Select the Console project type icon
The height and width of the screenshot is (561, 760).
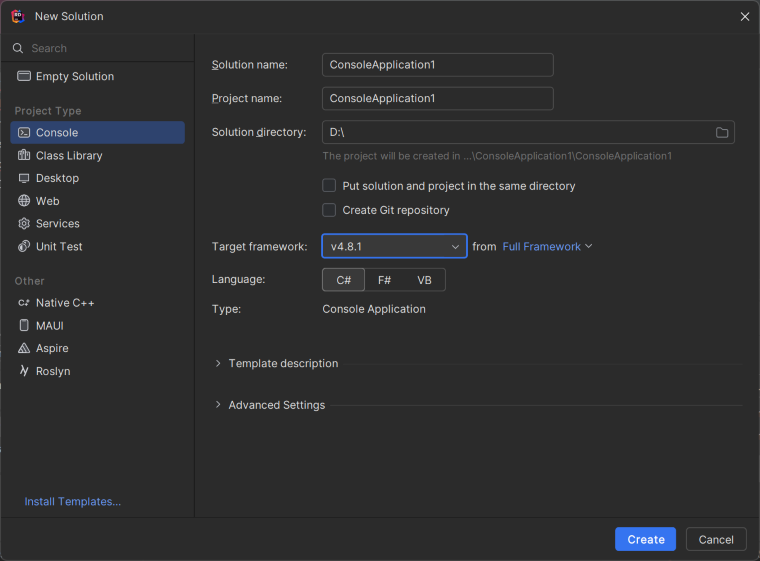click(24, 132)
